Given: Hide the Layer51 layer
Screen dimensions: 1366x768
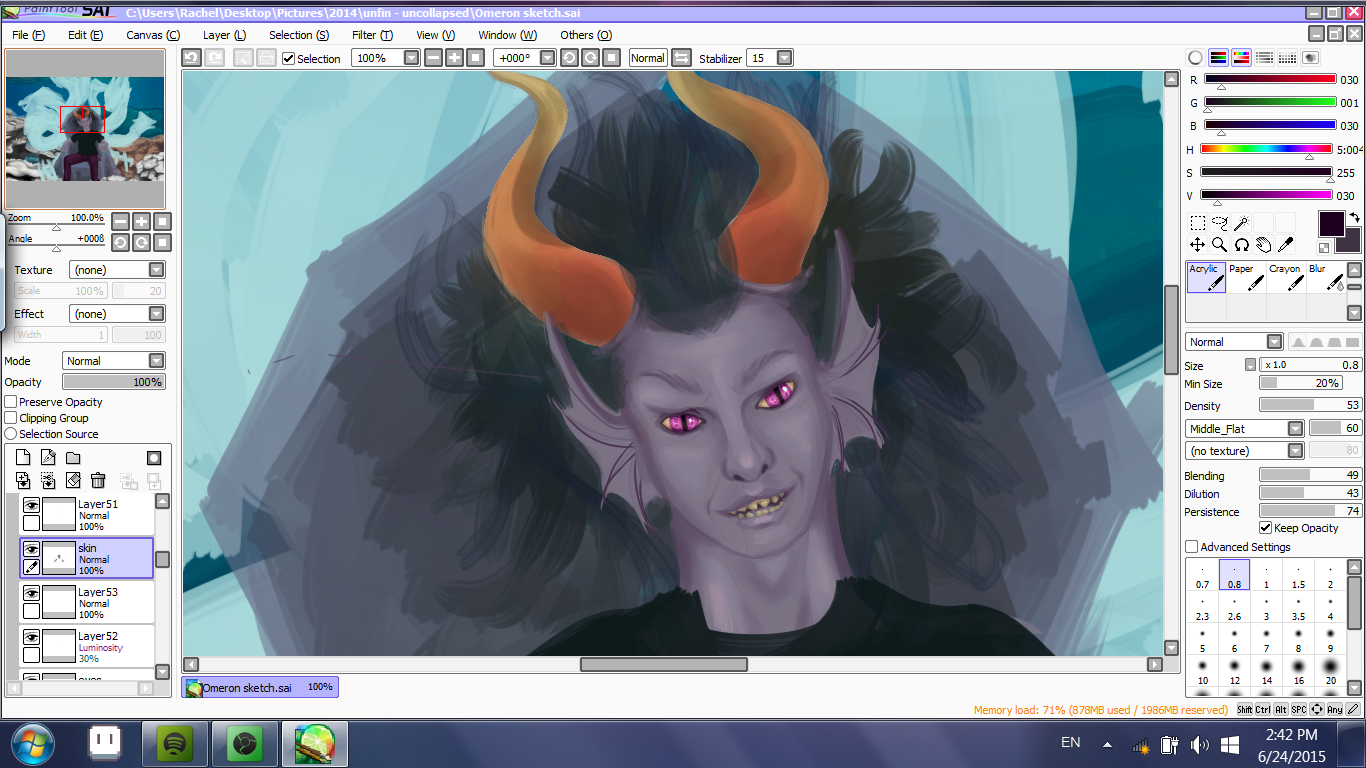Looking at the screenshot, I should click(32, 505).
